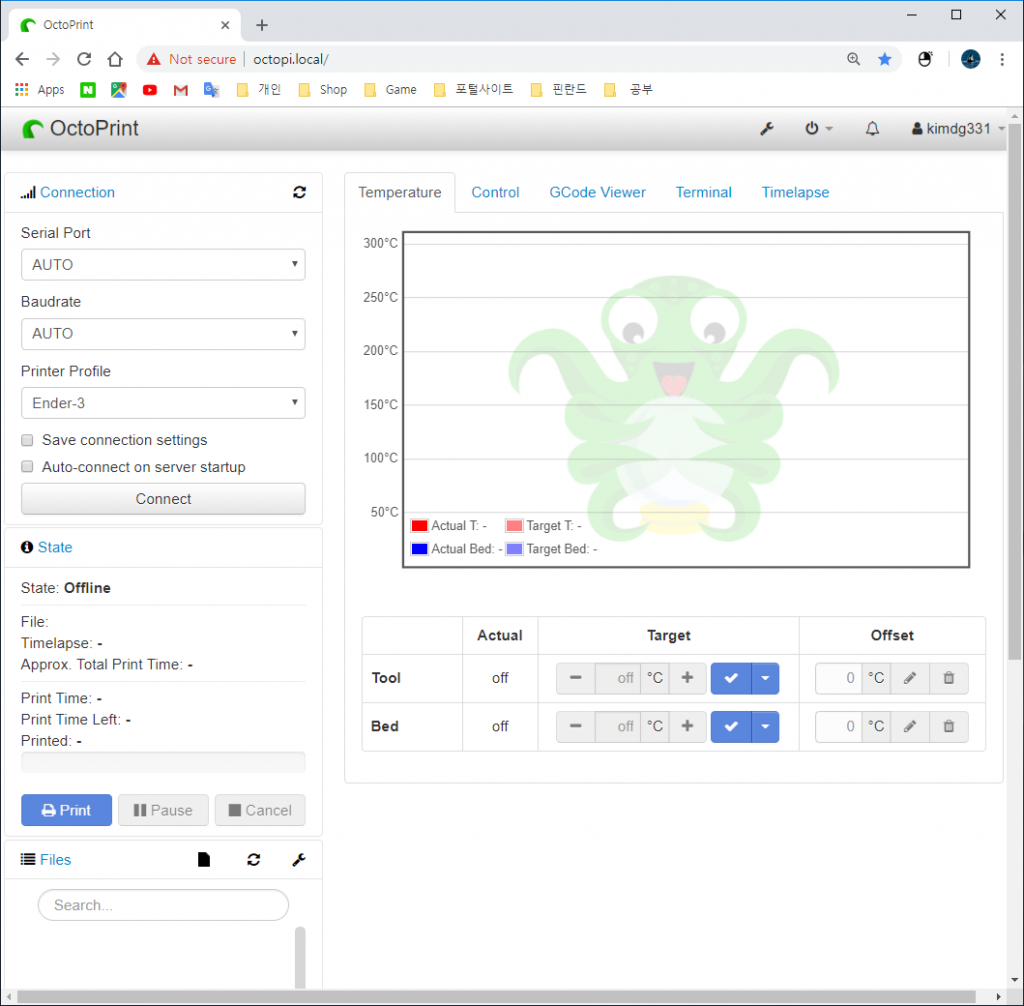Open the Baudrate dropdown

[163, 334]
